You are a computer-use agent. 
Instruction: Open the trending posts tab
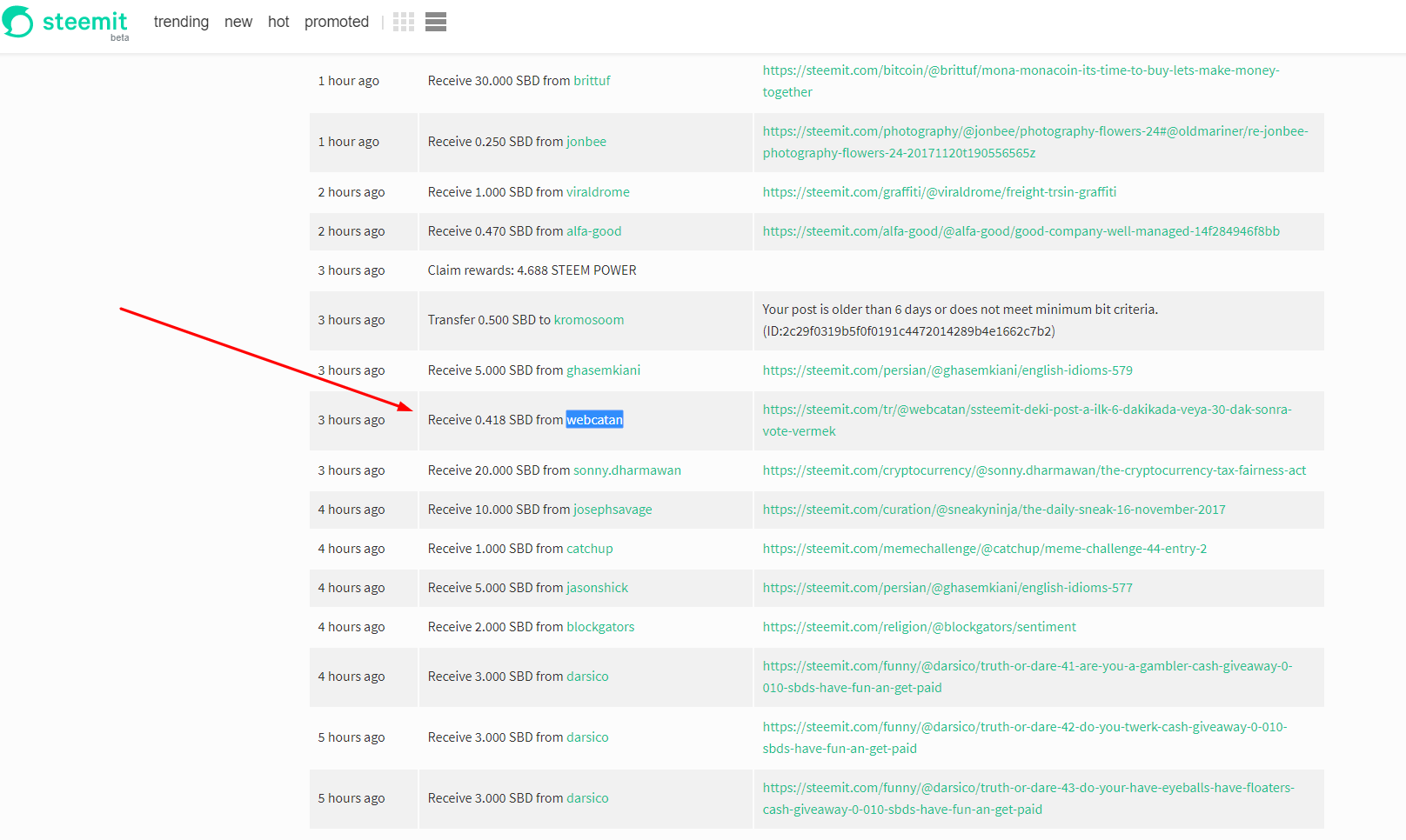[181, 22]
